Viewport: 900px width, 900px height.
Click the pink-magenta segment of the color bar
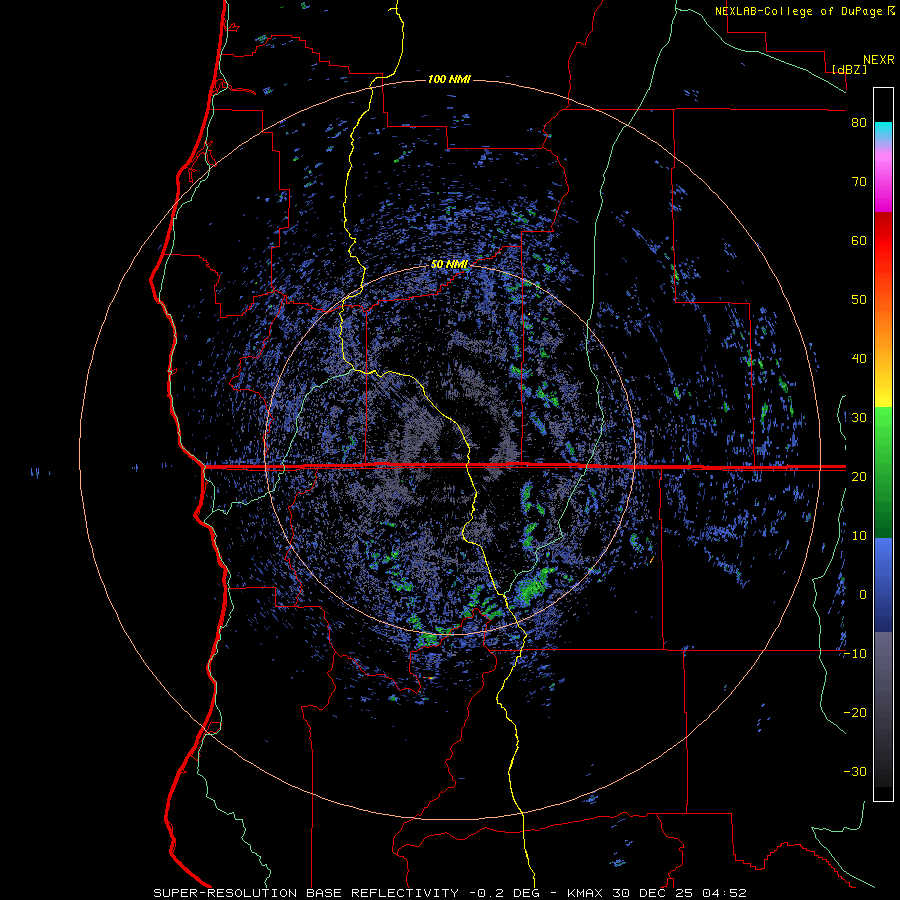[883, 178]
